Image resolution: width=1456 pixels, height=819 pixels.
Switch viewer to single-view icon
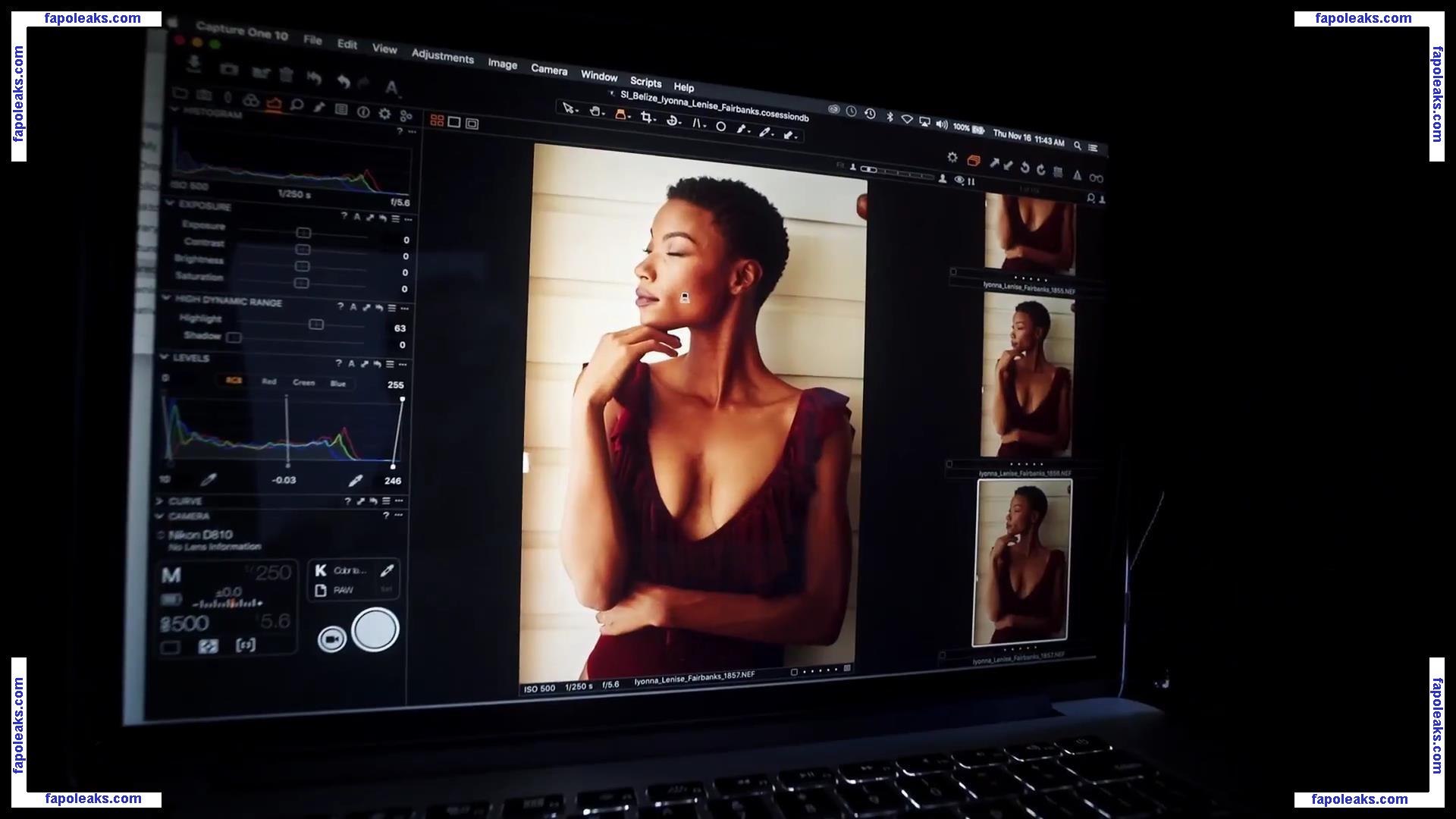point(454,122)
